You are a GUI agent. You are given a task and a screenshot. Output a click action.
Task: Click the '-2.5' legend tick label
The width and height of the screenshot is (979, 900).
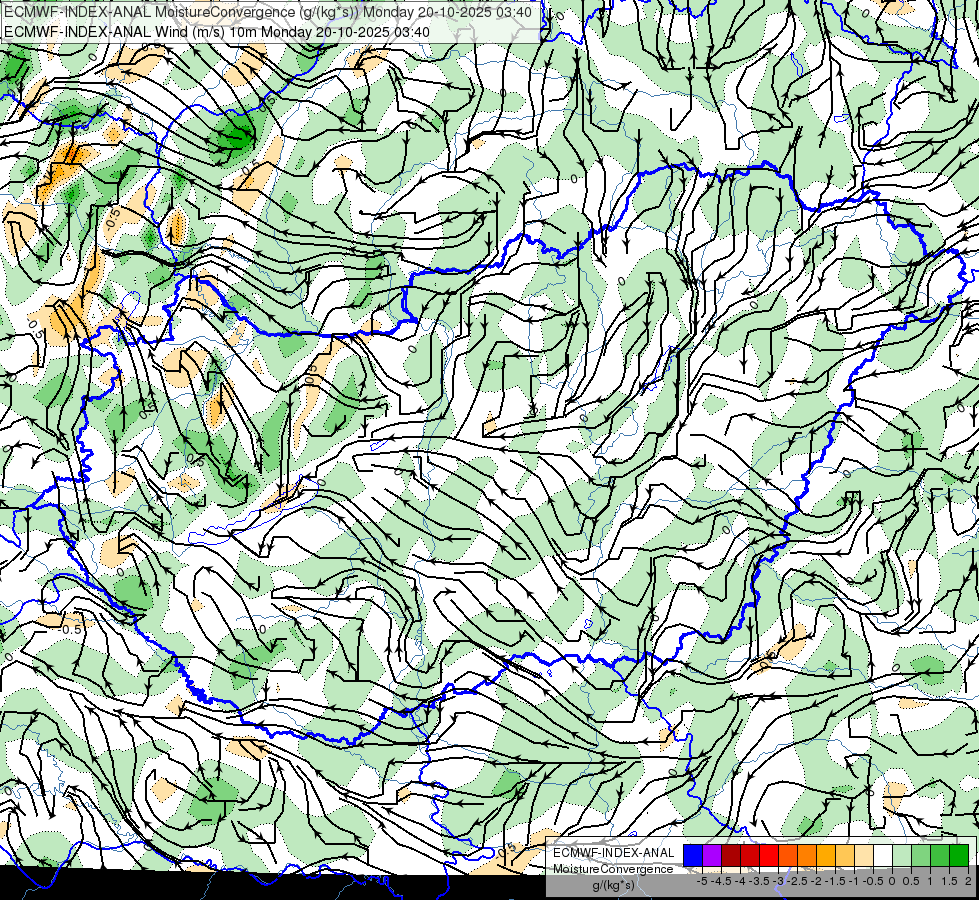pos(798,881)
